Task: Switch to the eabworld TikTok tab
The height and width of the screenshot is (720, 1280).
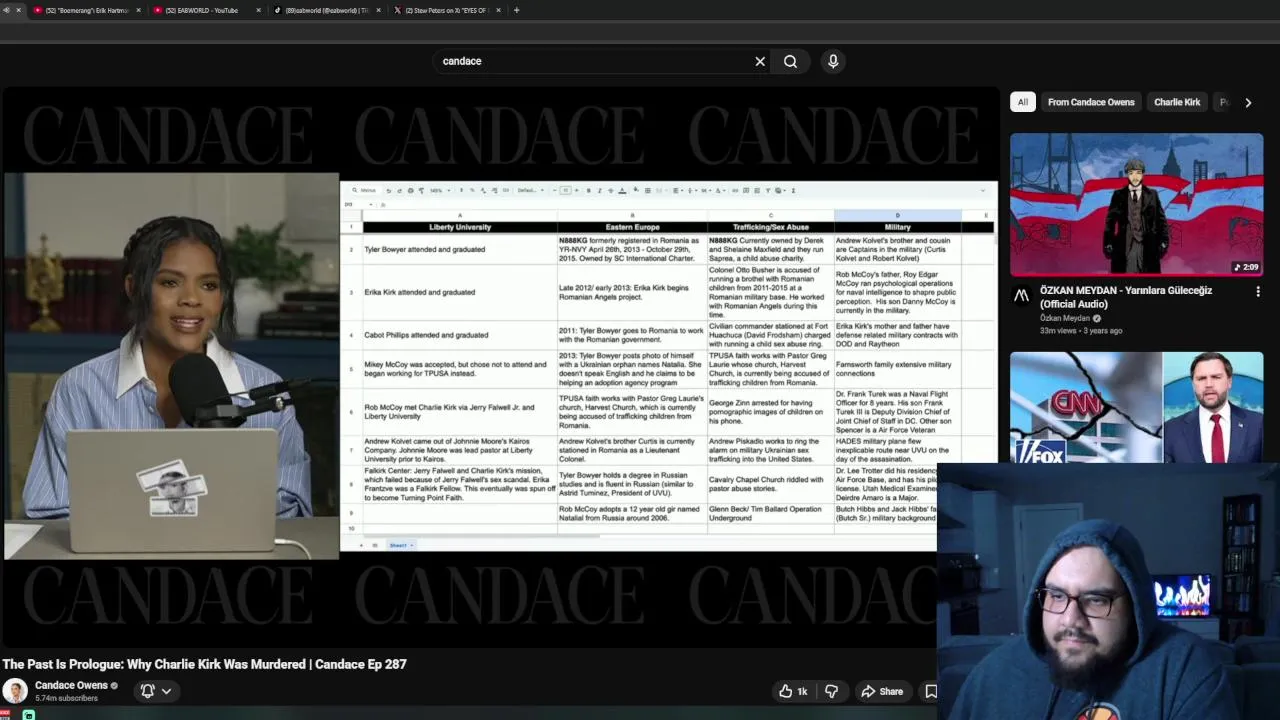Action: (x=326, y=10)
